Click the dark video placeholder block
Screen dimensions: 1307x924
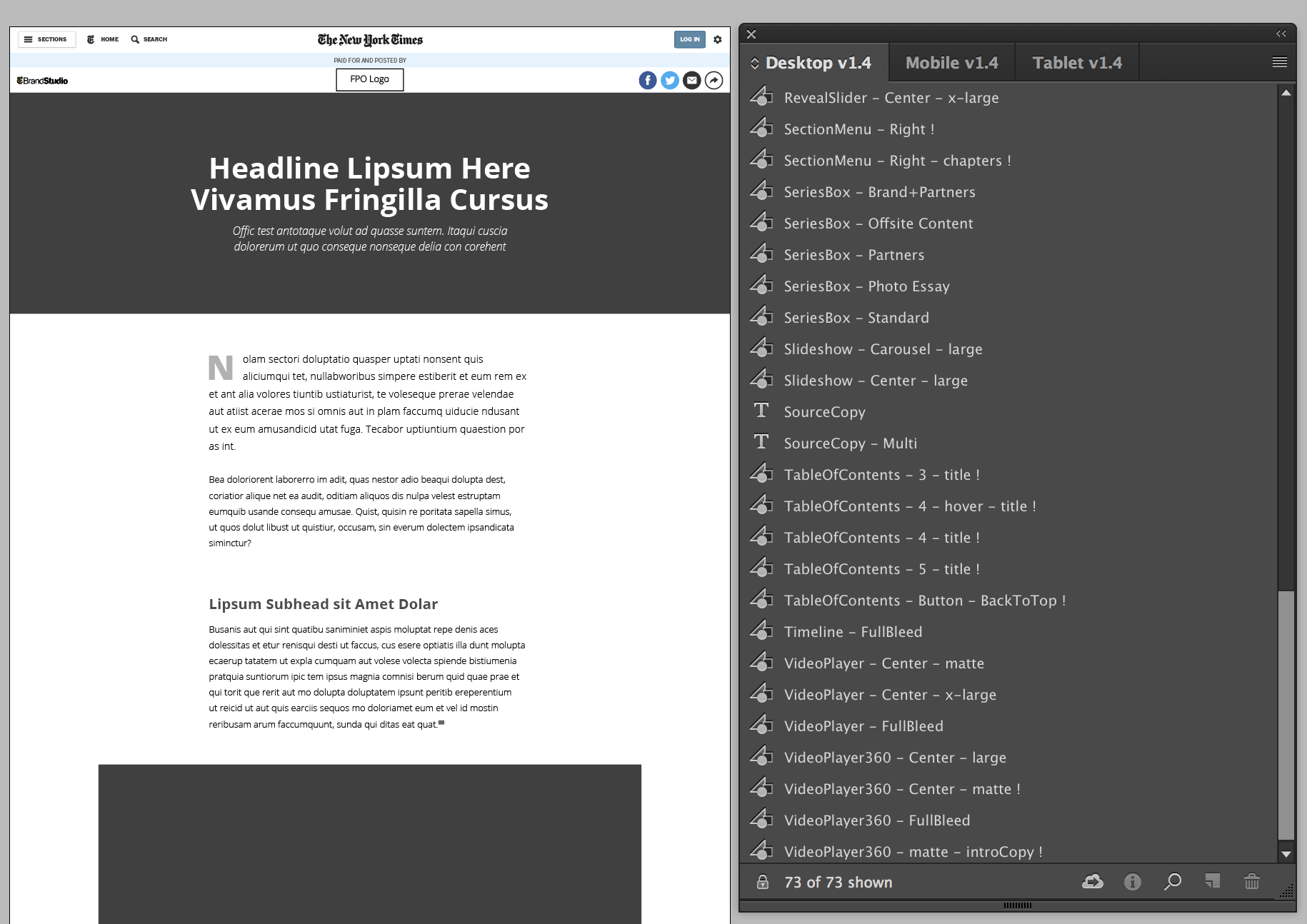click(x=370, y=844)
